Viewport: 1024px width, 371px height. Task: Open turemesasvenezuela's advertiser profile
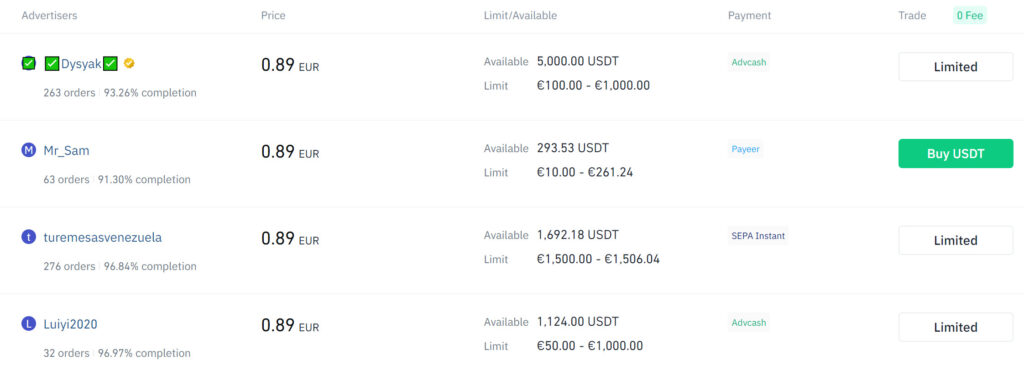click(103, 238)
